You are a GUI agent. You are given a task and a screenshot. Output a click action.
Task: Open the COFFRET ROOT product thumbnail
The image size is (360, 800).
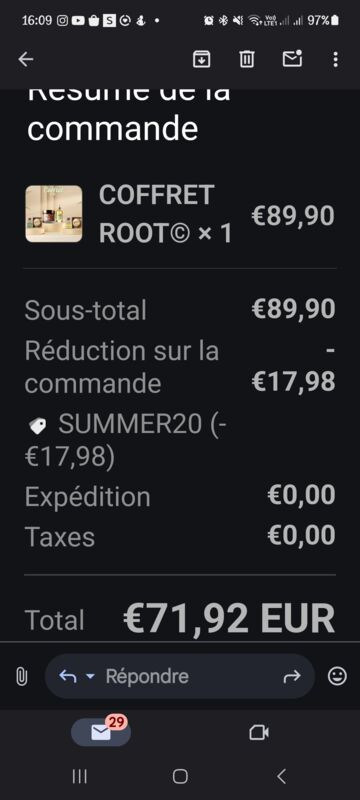coord(54,214)
